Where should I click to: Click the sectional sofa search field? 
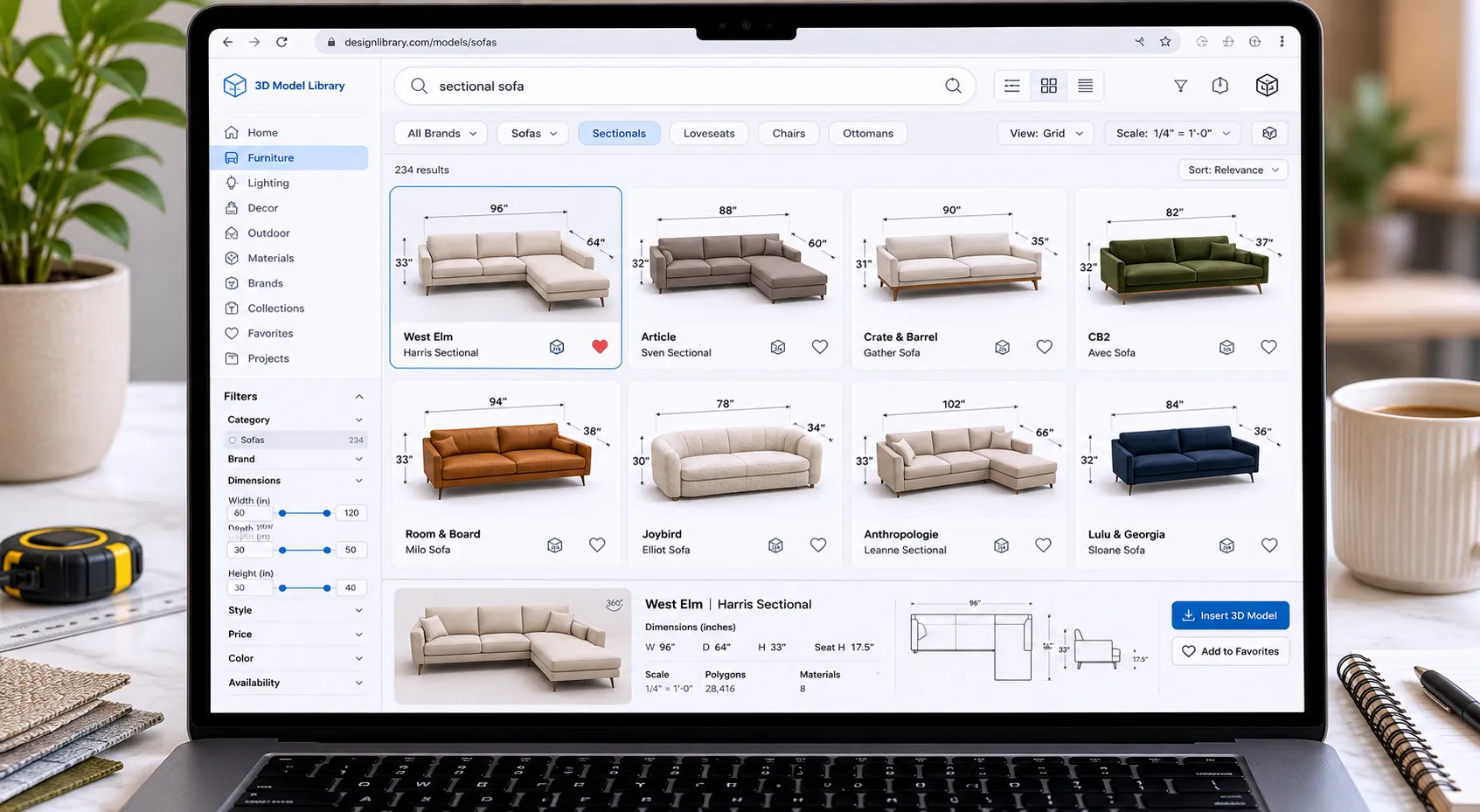pos(684,86)
